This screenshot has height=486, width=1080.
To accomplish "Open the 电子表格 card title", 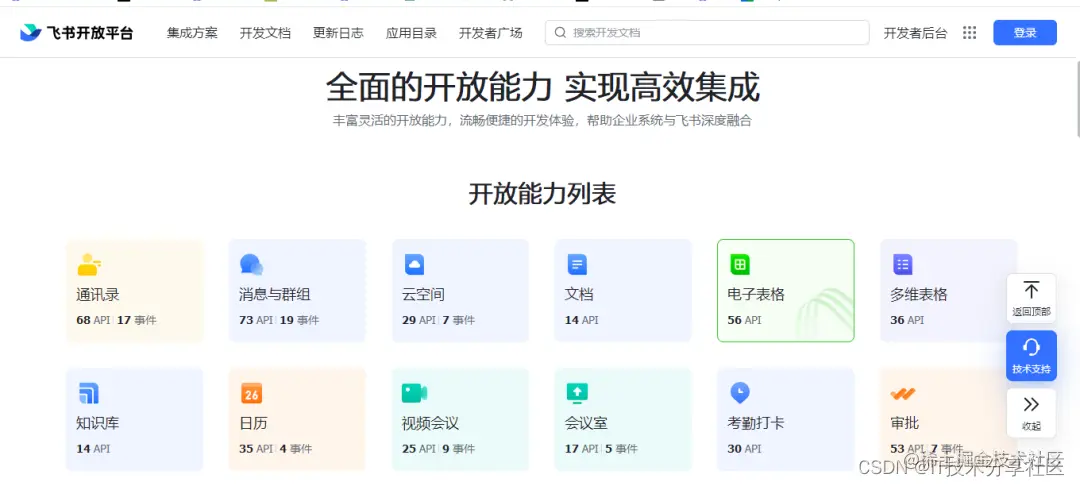I will pyautogui.click(x=756, y=295).
